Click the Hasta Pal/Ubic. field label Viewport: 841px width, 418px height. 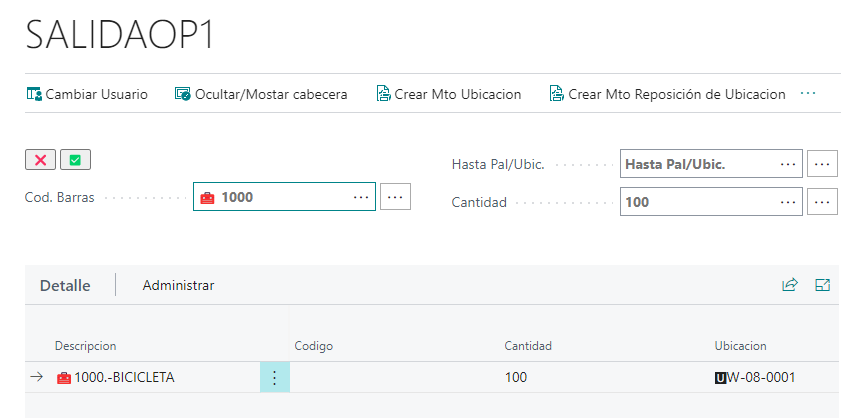pos(498,164)
